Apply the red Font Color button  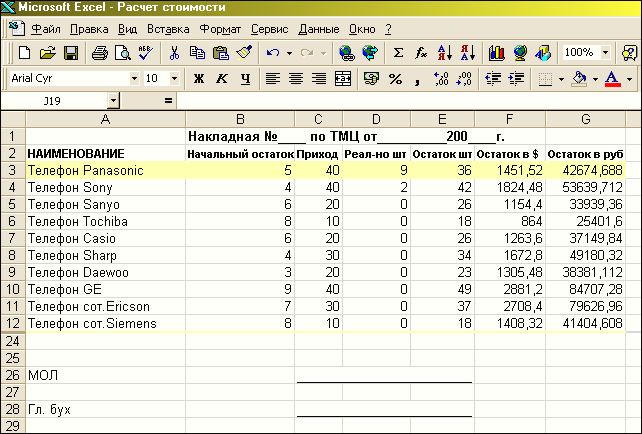point(613,78)
